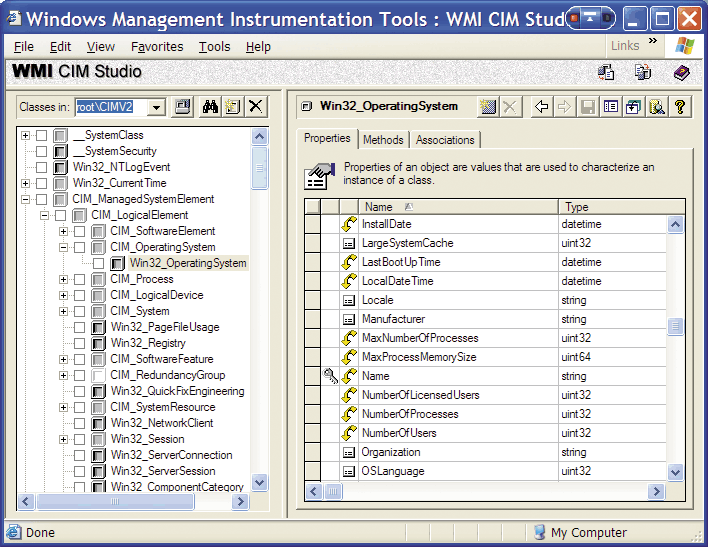Click the key icon on Name row
The width and height of the screenshot is (708, 547).
331,376
